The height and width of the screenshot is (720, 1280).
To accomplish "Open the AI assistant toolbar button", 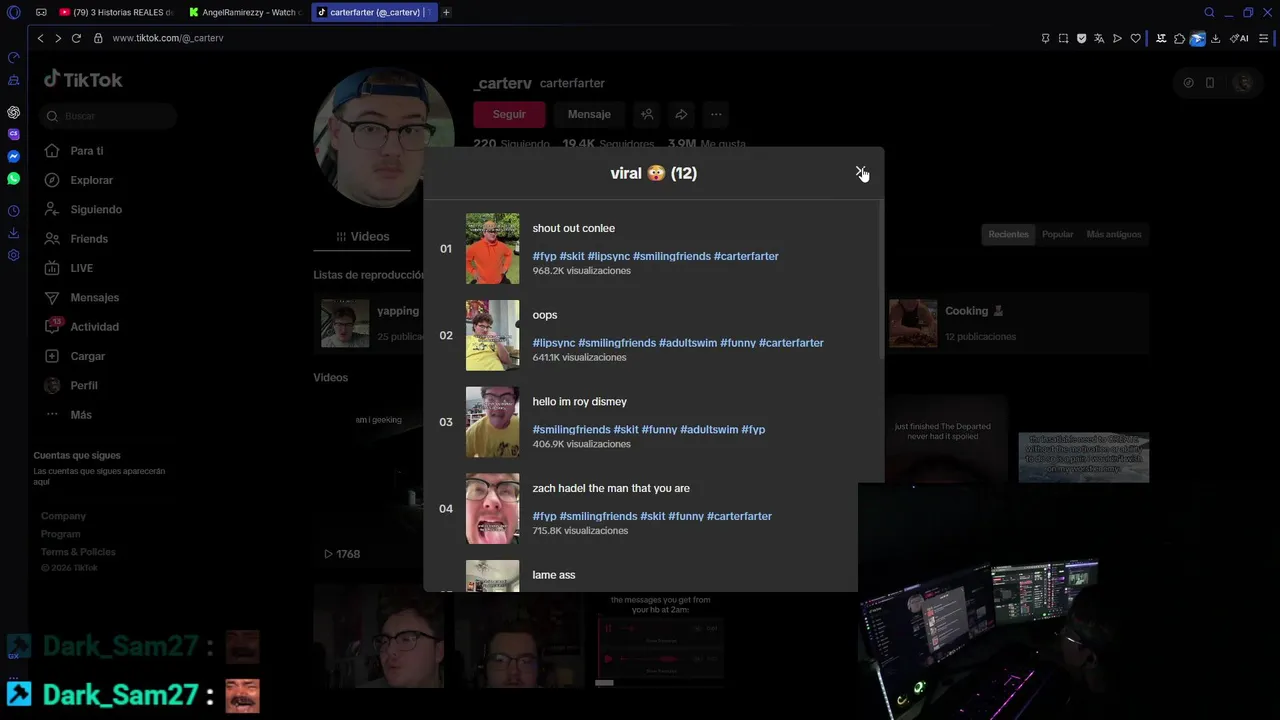I will [x=1239, y=38].
